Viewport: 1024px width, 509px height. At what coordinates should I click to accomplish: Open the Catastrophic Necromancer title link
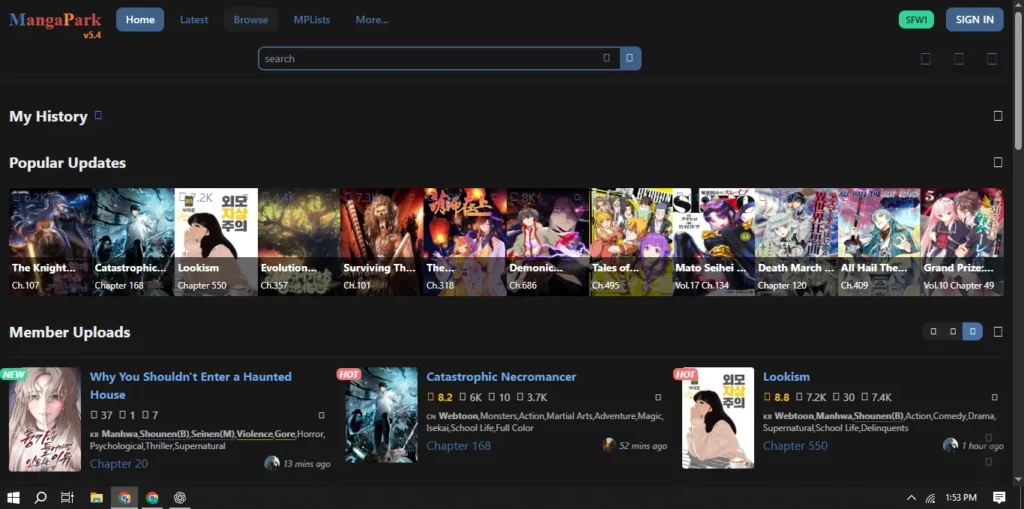[501, 377]
